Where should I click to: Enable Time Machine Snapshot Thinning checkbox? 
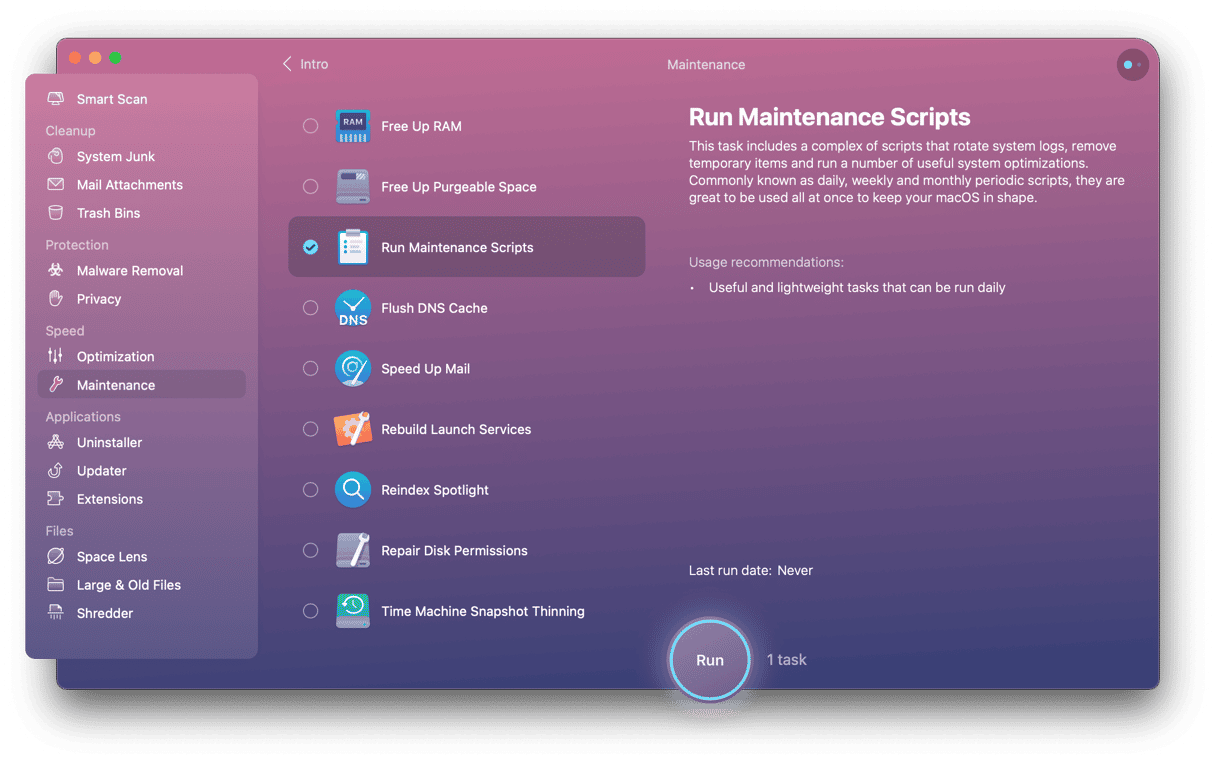point(311,611)
